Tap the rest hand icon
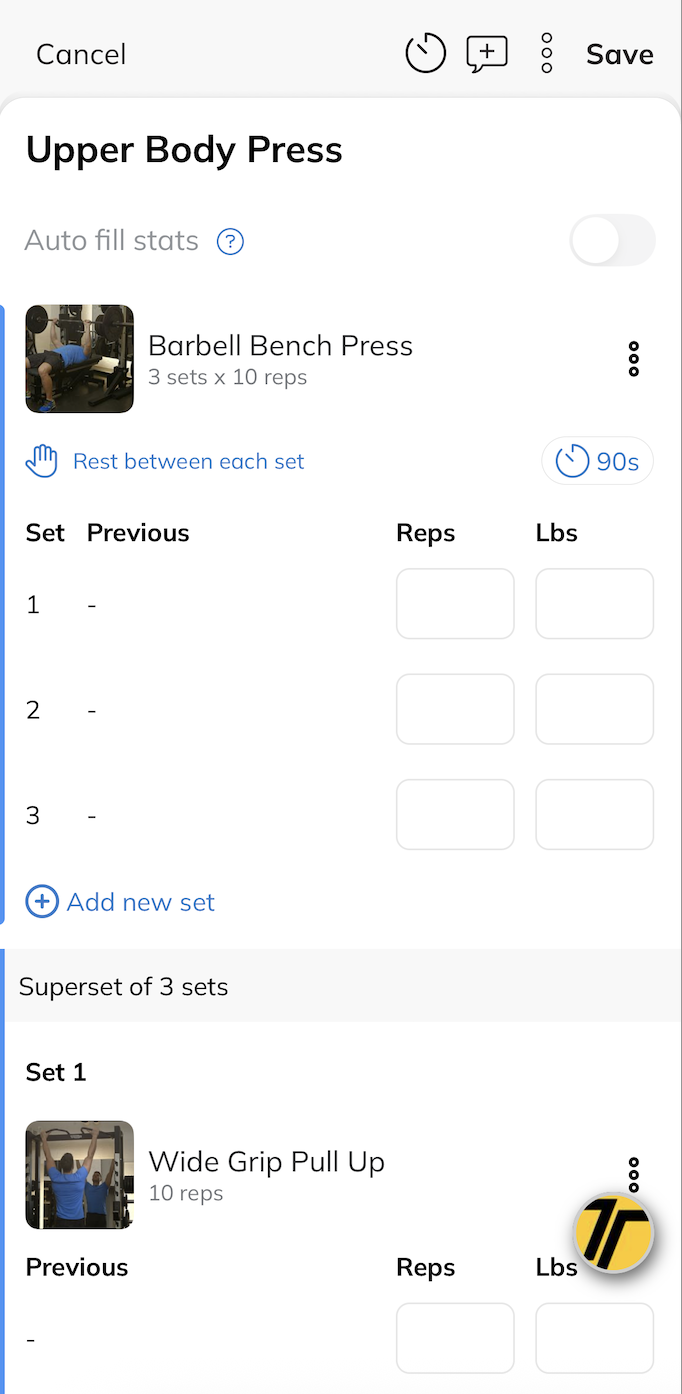Image resolution: width=682 pixels, height=1394 pixels. pos(42,462)
